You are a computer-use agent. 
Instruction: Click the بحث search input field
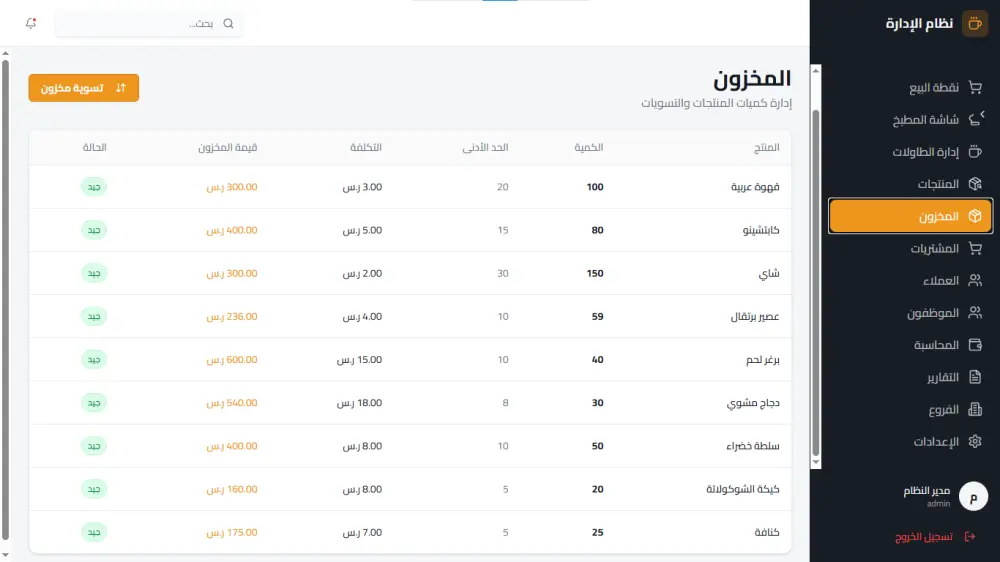pyautogui.click(x=149, y=24)
